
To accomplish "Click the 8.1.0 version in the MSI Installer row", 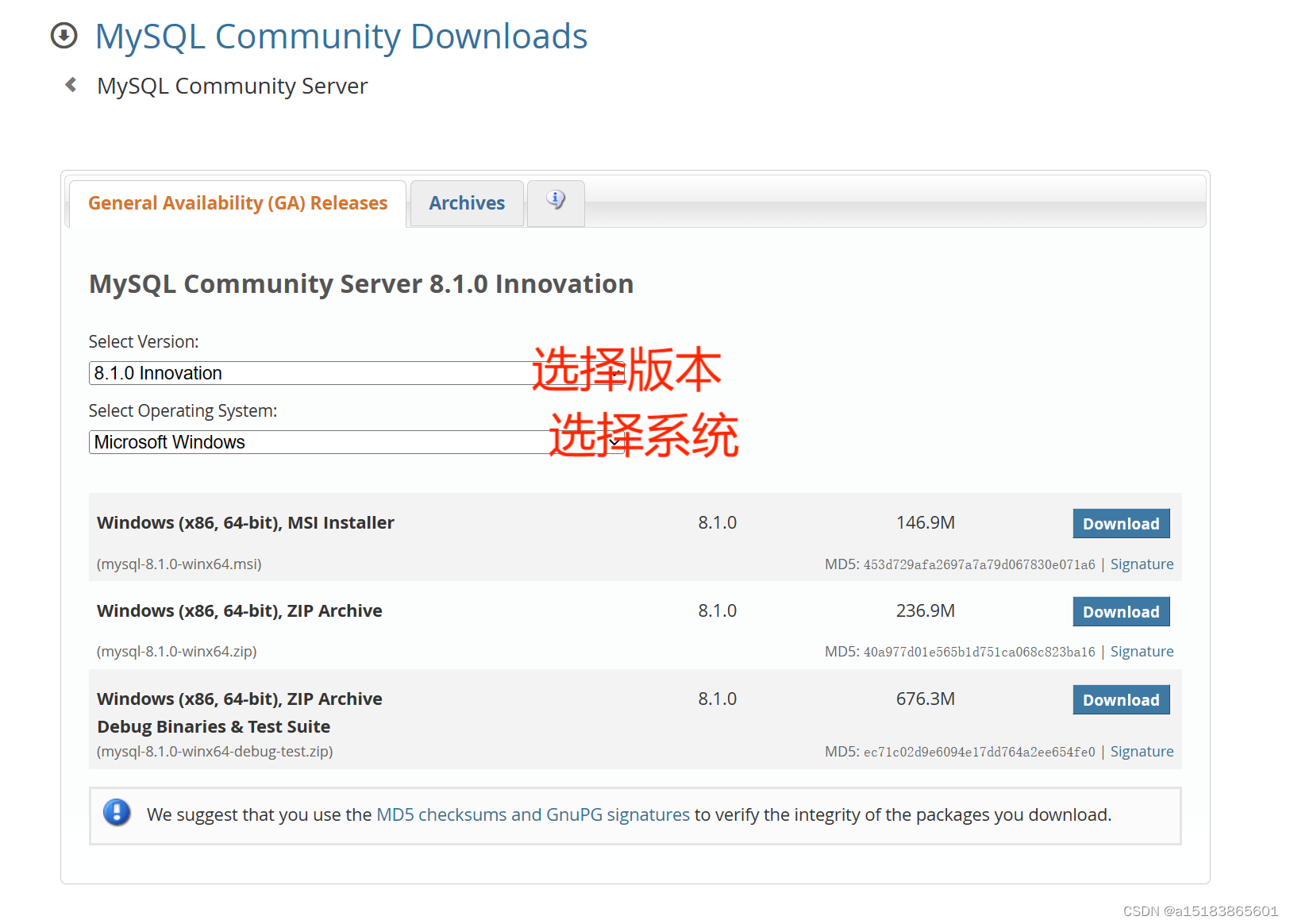I will [718, 523].
